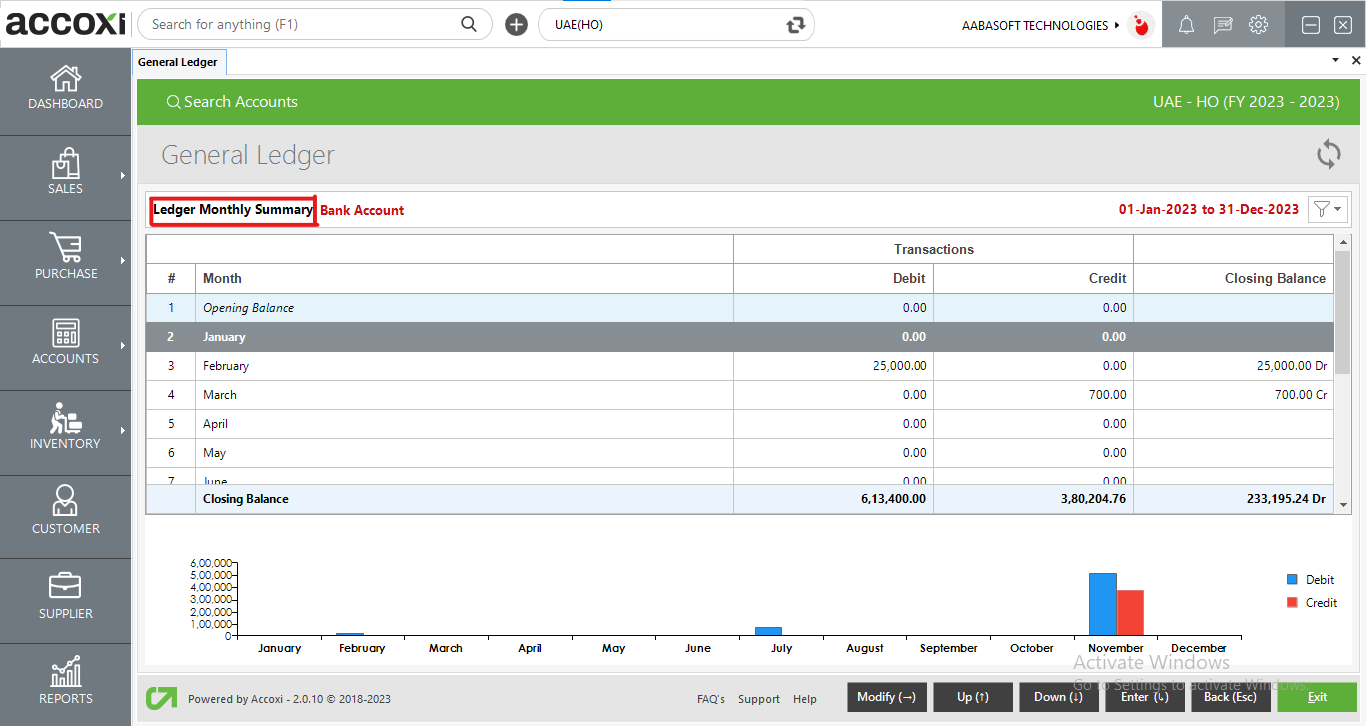Click Search Accounts in the green bar
This screenshot has height=726, width=1366.
(232, 102)
